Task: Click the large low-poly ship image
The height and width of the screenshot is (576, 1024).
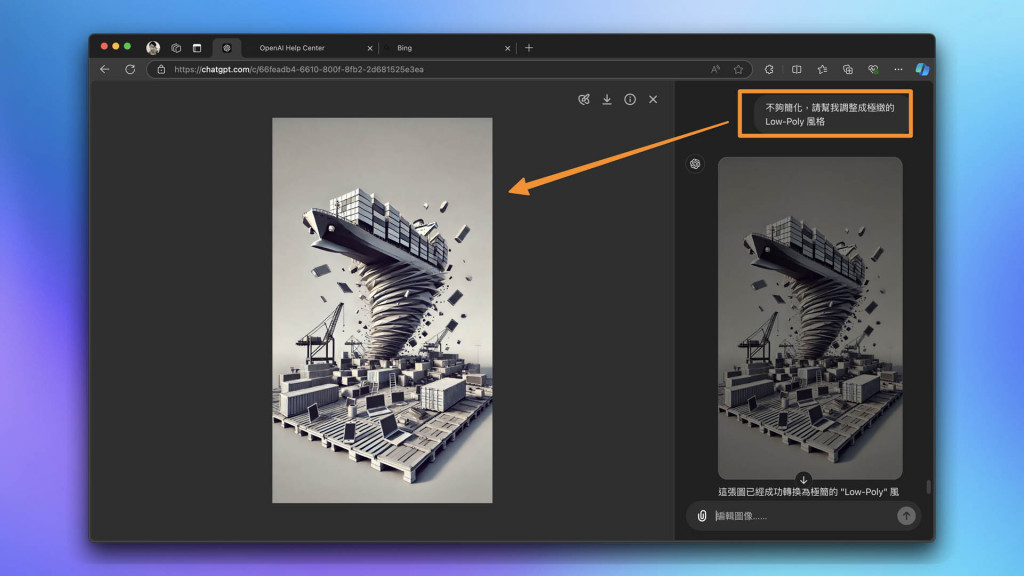Action: click(382, 310)
